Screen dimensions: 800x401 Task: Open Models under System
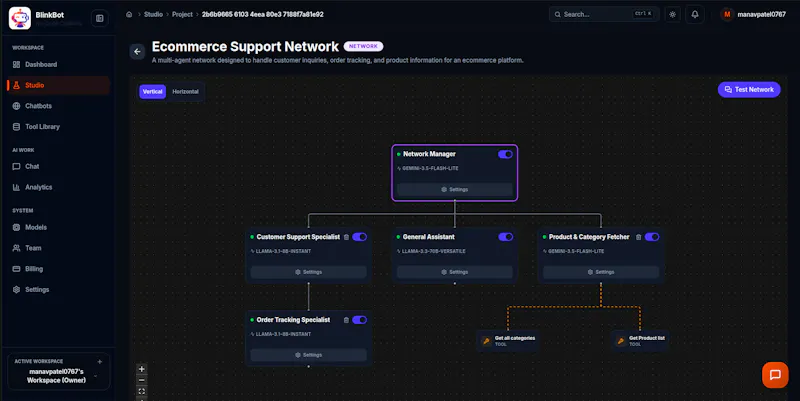[x=59, y=227]
